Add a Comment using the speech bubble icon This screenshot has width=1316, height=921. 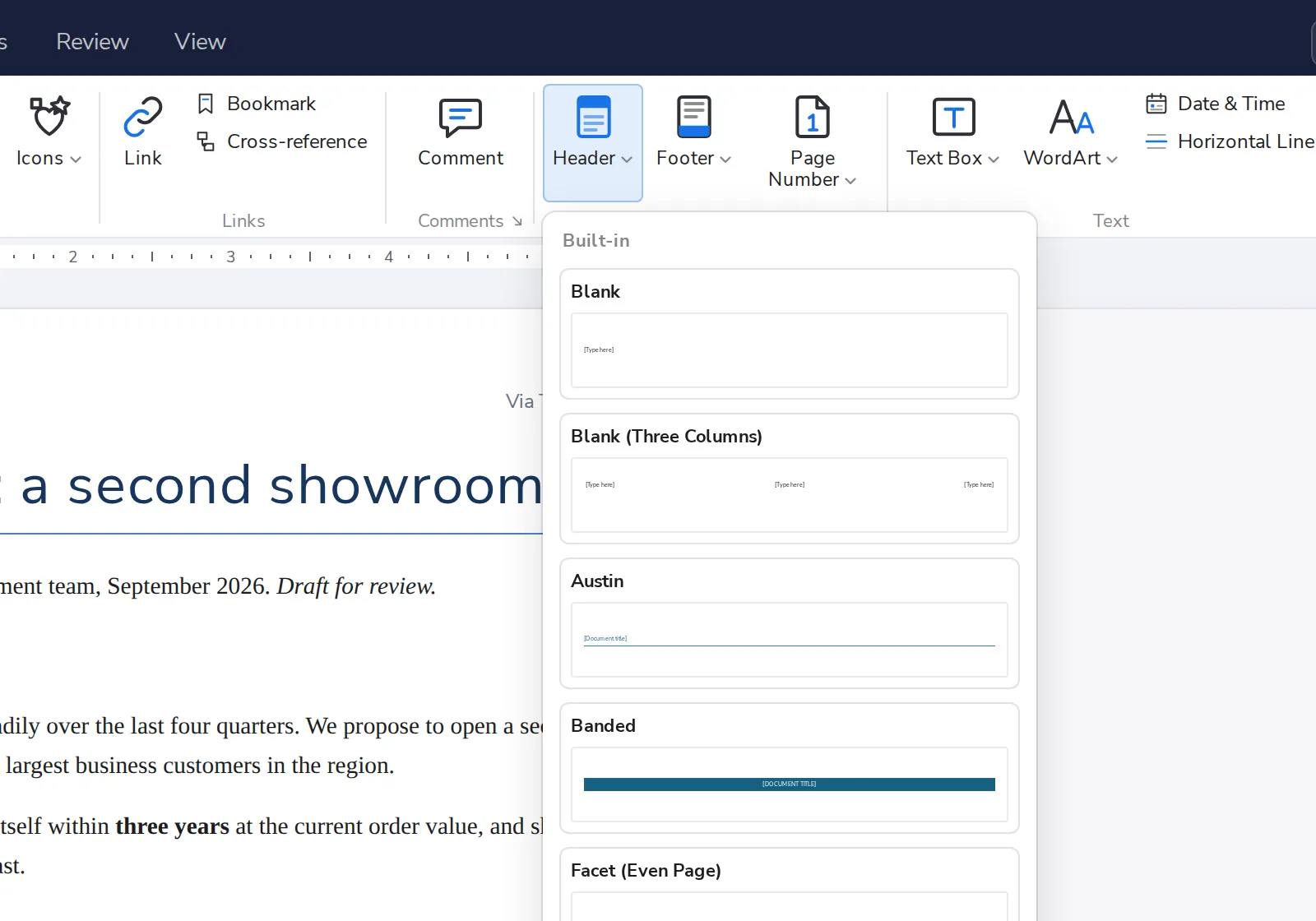click(461, 118)
